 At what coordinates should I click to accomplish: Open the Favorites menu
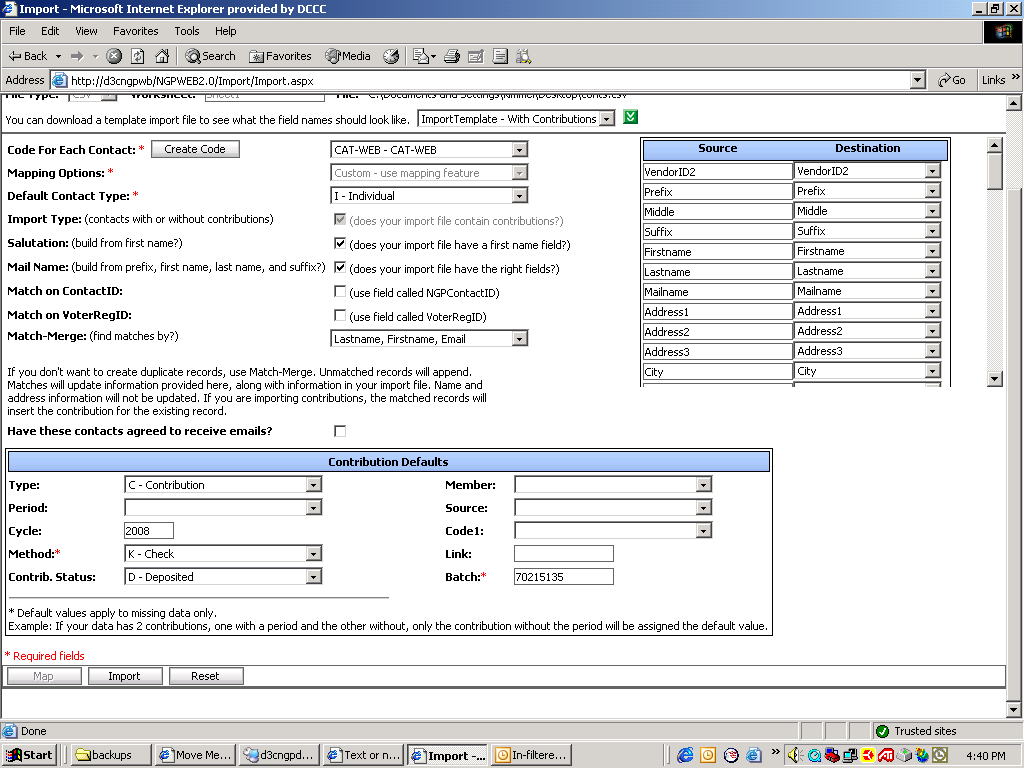(135, 31)
